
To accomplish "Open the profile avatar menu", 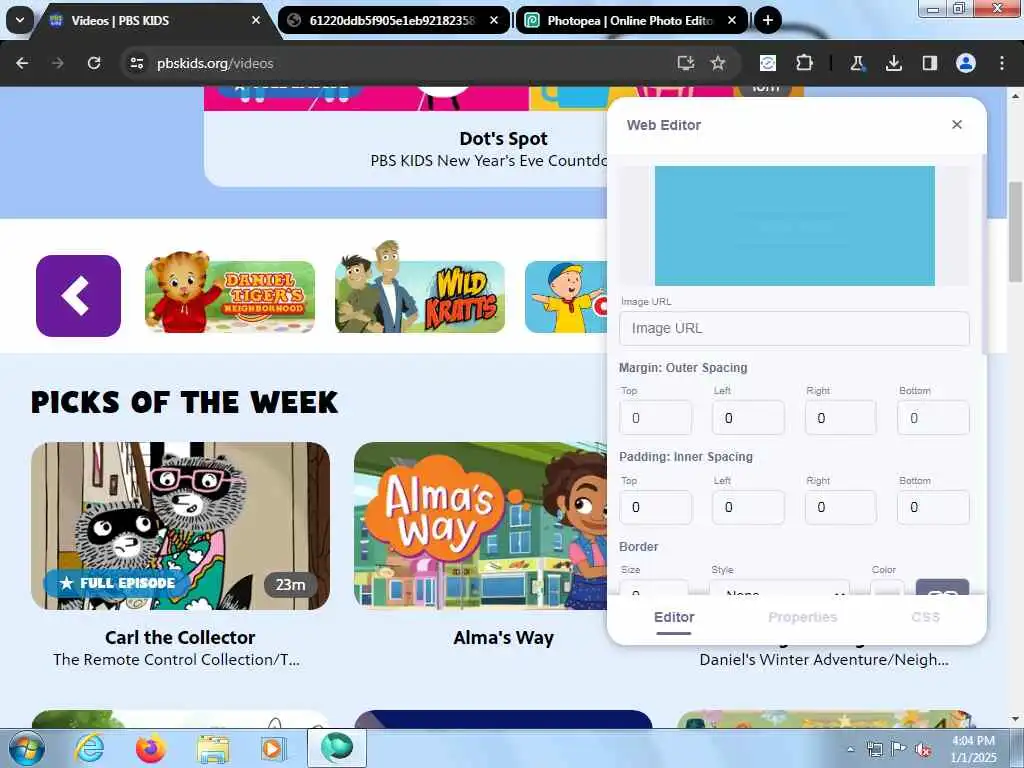I will pos(966,63).
